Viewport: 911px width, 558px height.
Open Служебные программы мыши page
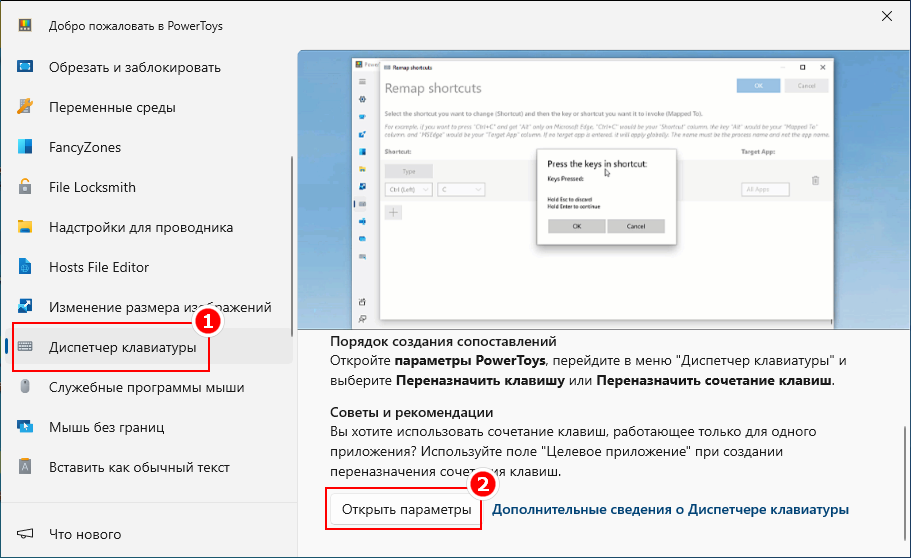149,387
